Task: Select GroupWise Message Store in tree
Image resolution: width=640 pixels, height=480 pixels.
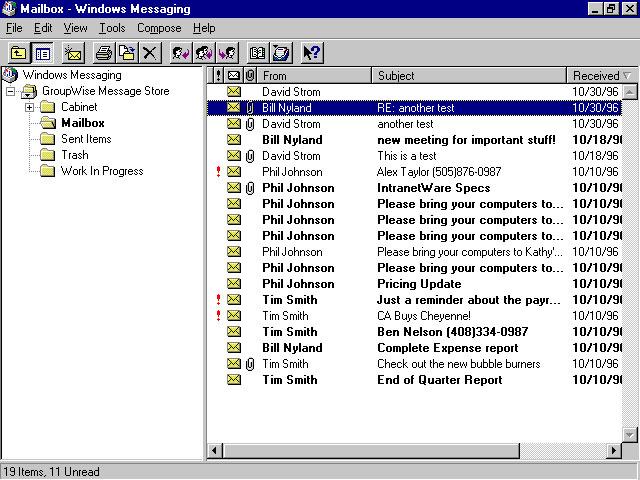Action: point(105,91)
